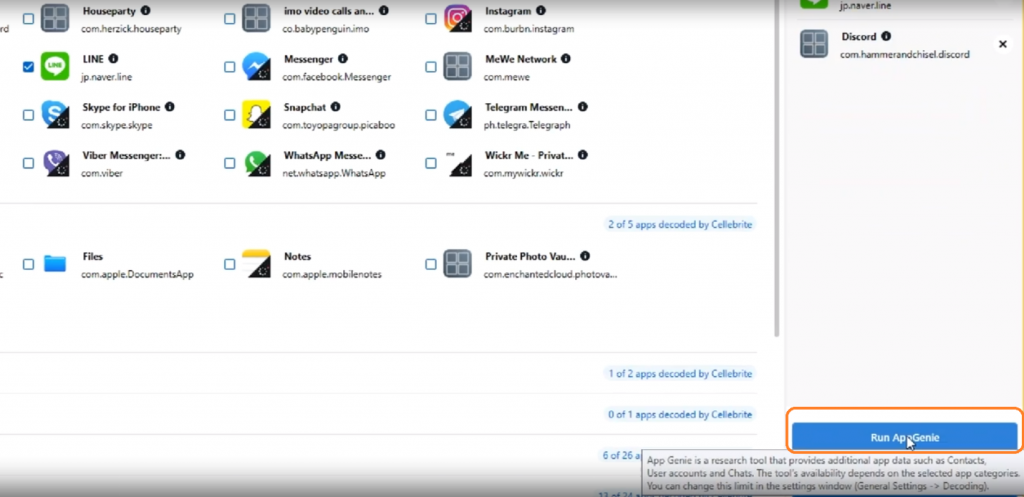The height and width of the screenshot is (497, 1024).
Task: Open info icon next to imo video calls
Action: [x=384, y=10]
